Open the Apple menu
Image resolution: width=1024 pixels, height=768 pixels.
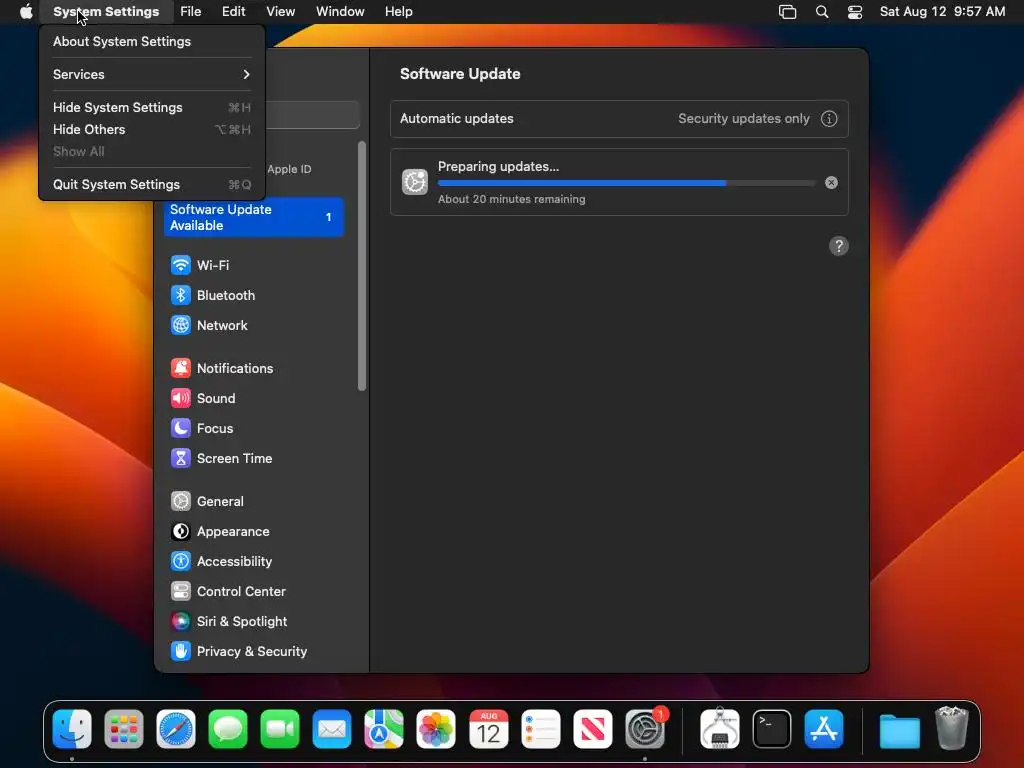[x=26, y=12]
